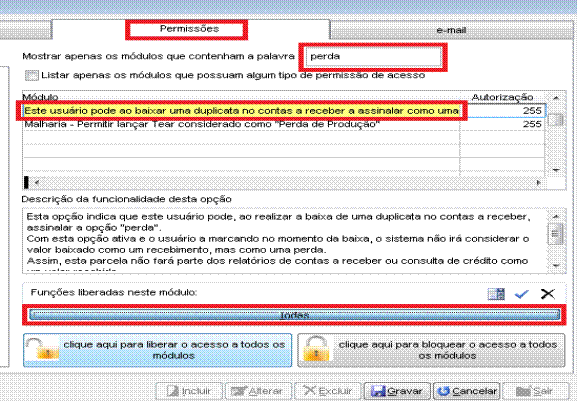This screenshot has width=578, height=402.
Task: Click the Incluir button
Action: [189, 391]
